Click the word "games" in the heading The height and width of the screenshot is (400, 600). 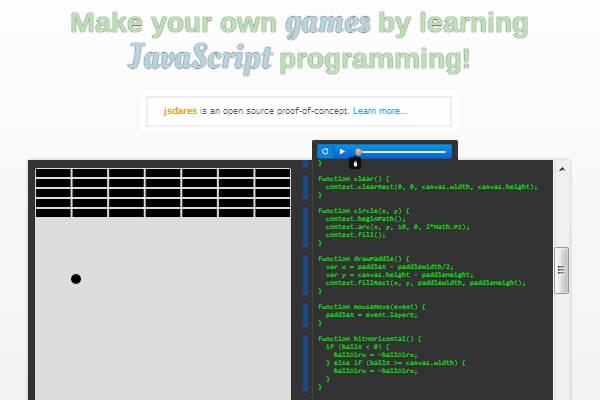tap(328, 24)
